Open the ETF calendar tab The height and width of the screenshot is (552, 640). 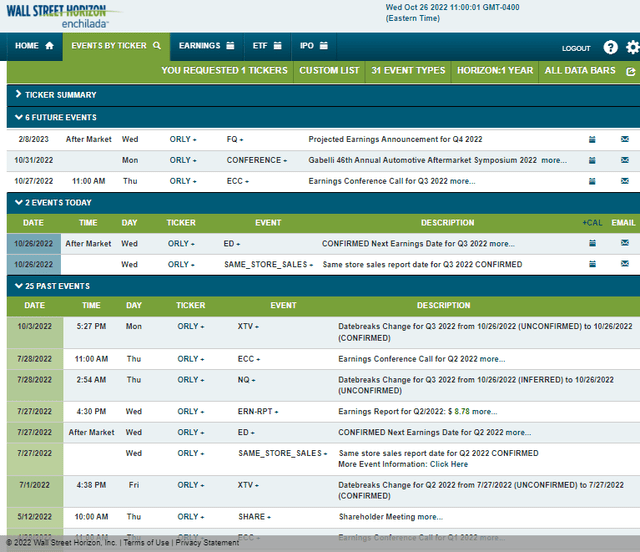[x=267, y=46]
